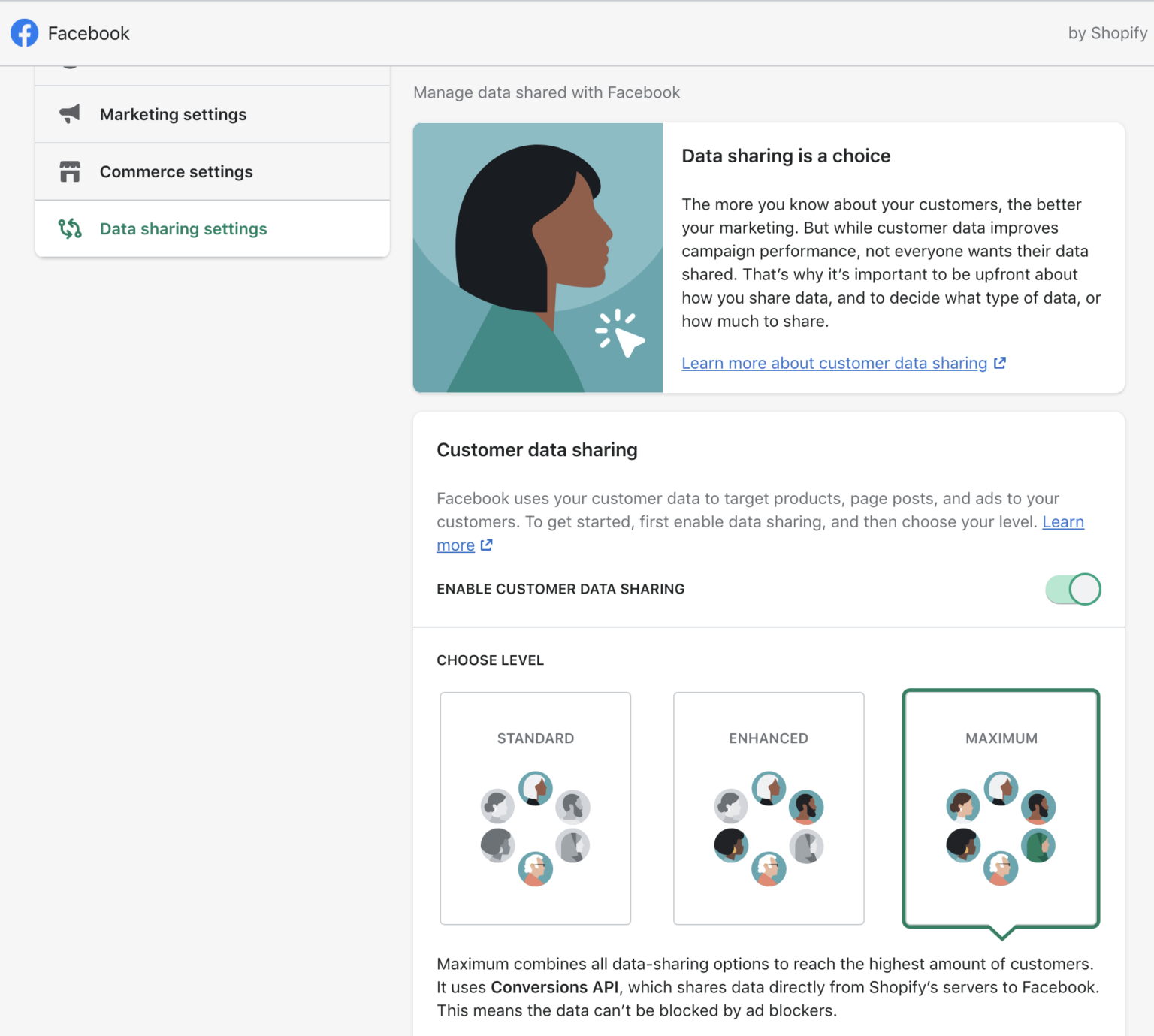This screenshot has height=1036, width=1154.
Task: Open Commerce settings menu item
Action: (212, 171)
